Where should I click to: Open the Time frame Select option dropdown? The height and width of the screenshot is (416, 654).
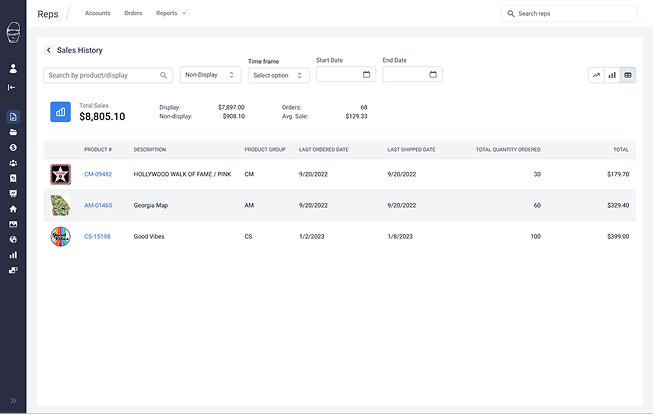pyautogui.click(x=279, y=76)
